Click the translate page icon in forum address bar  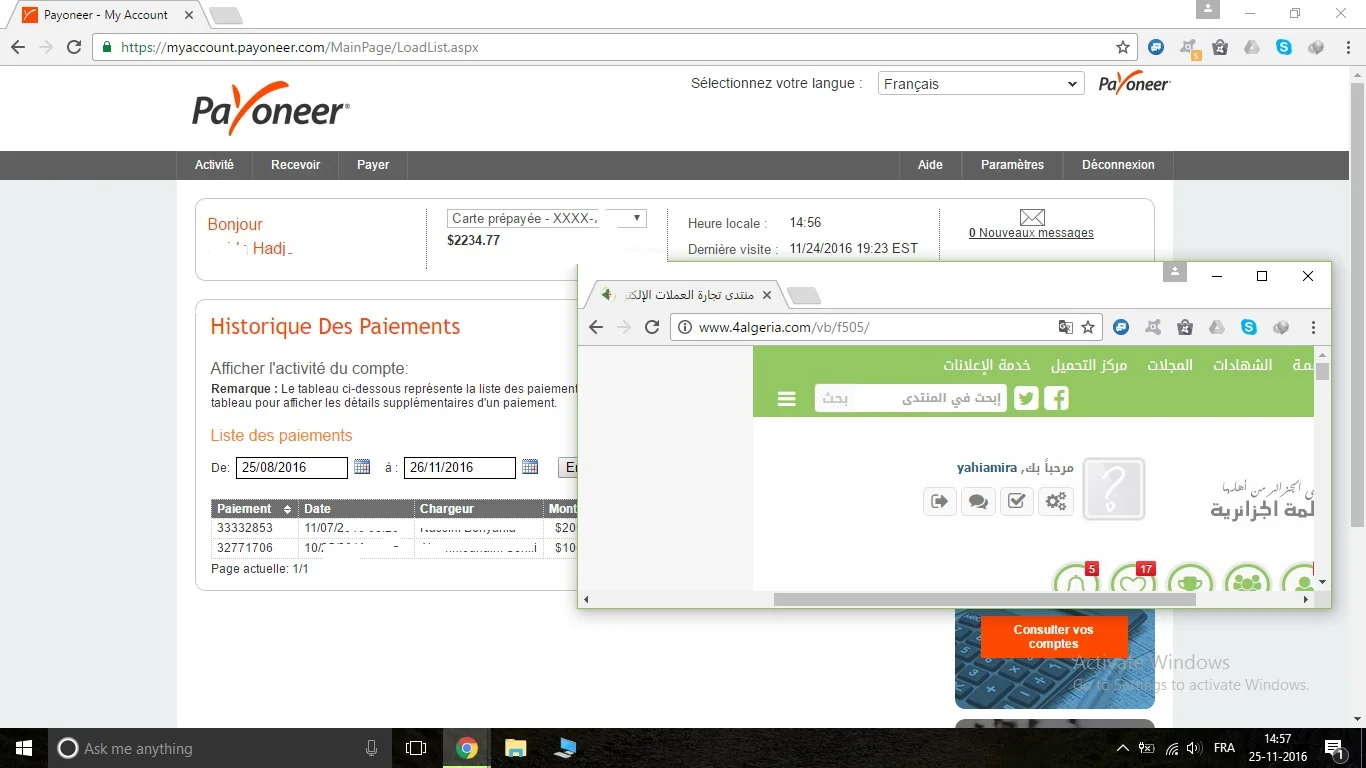point(1066,327)
